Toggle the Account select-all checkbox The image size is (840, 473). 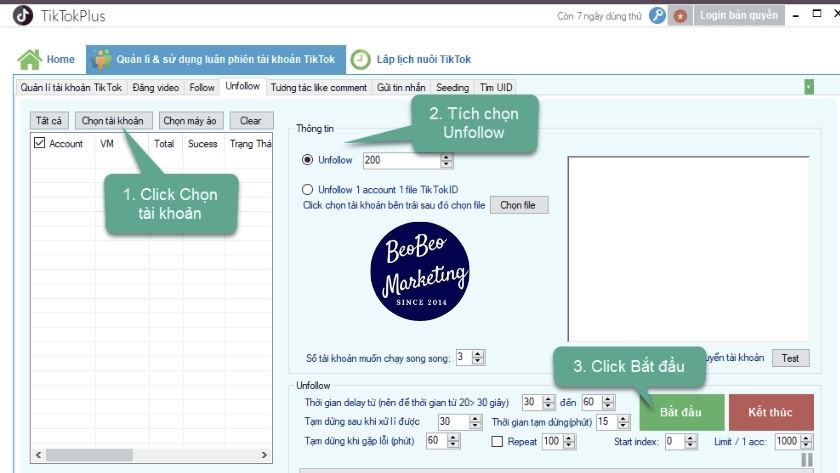(x=39, y=144)
